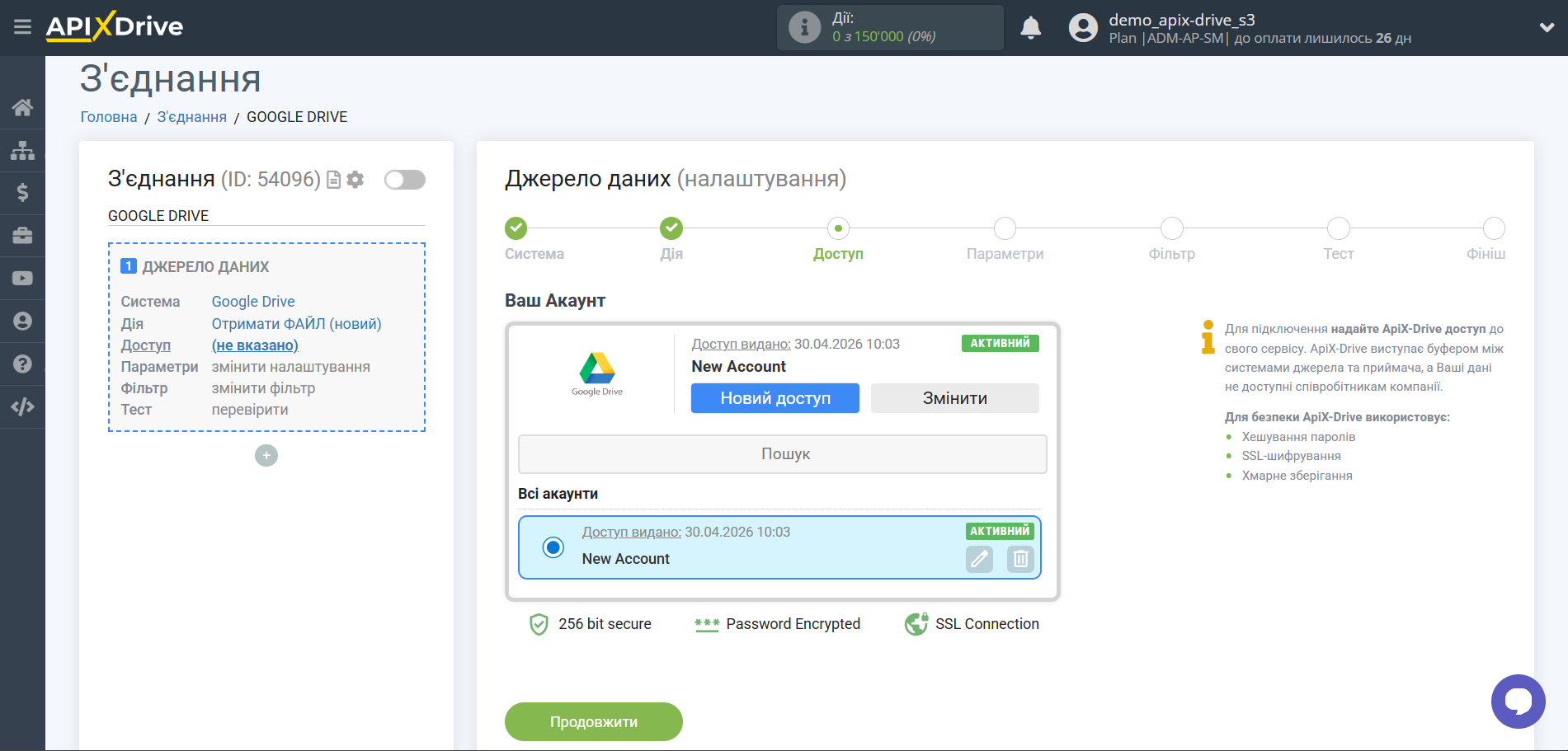Expand the account dropdown chevron
This screenshot has width=1568, height=751.
coord(1547,27)
